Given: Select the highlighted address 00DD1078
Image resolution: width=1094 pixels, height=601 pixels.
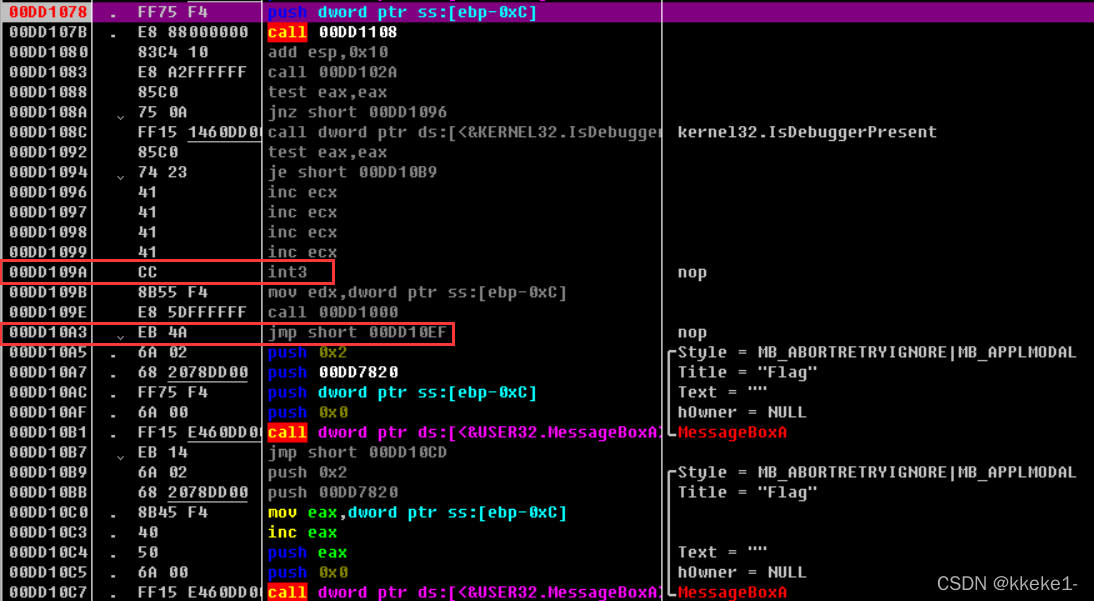Looking at the screenshot, I should pyautogui.click(x=47, y=11).
